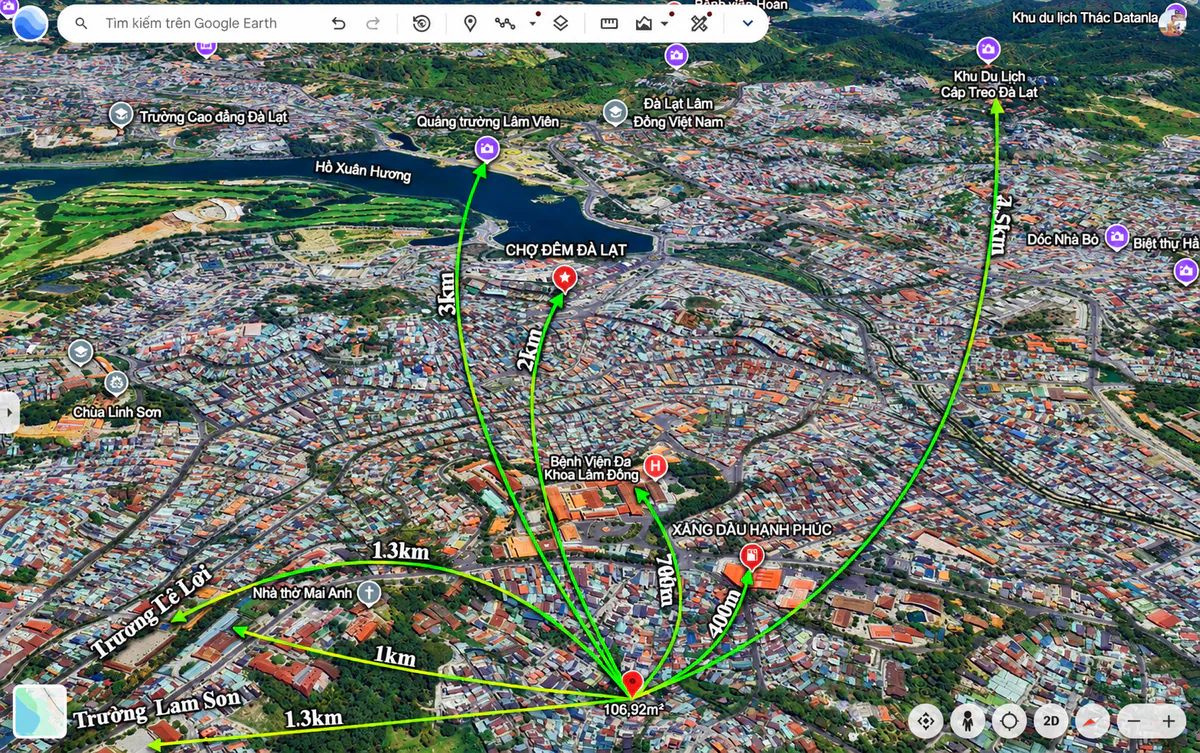Click the '106,92m²' area label

634,709
